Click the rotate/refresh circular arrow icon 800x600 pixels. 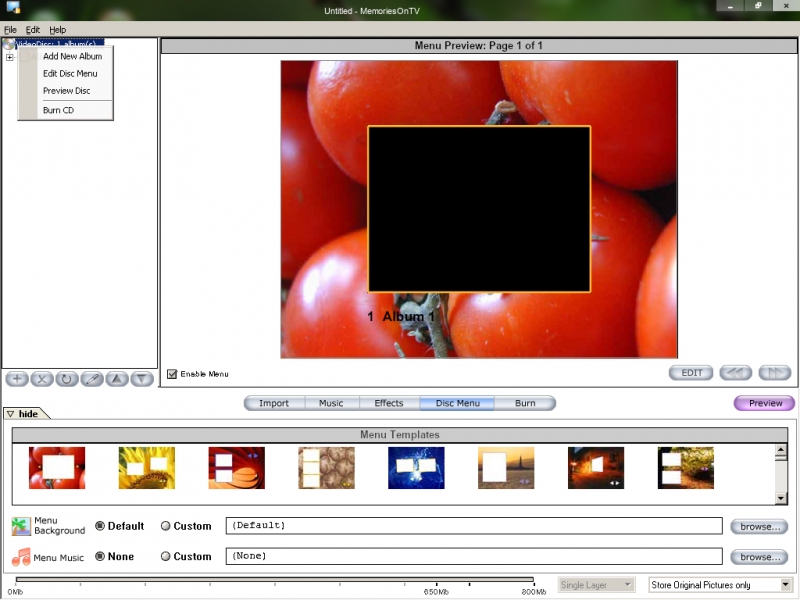point(67,379)
